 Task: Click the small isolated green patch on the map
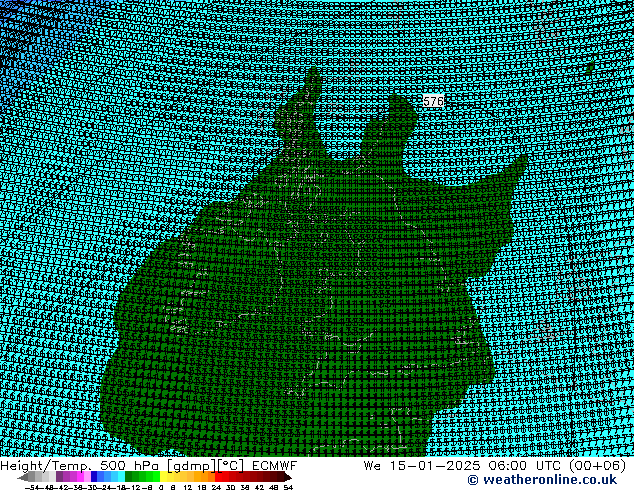[591, 67]
